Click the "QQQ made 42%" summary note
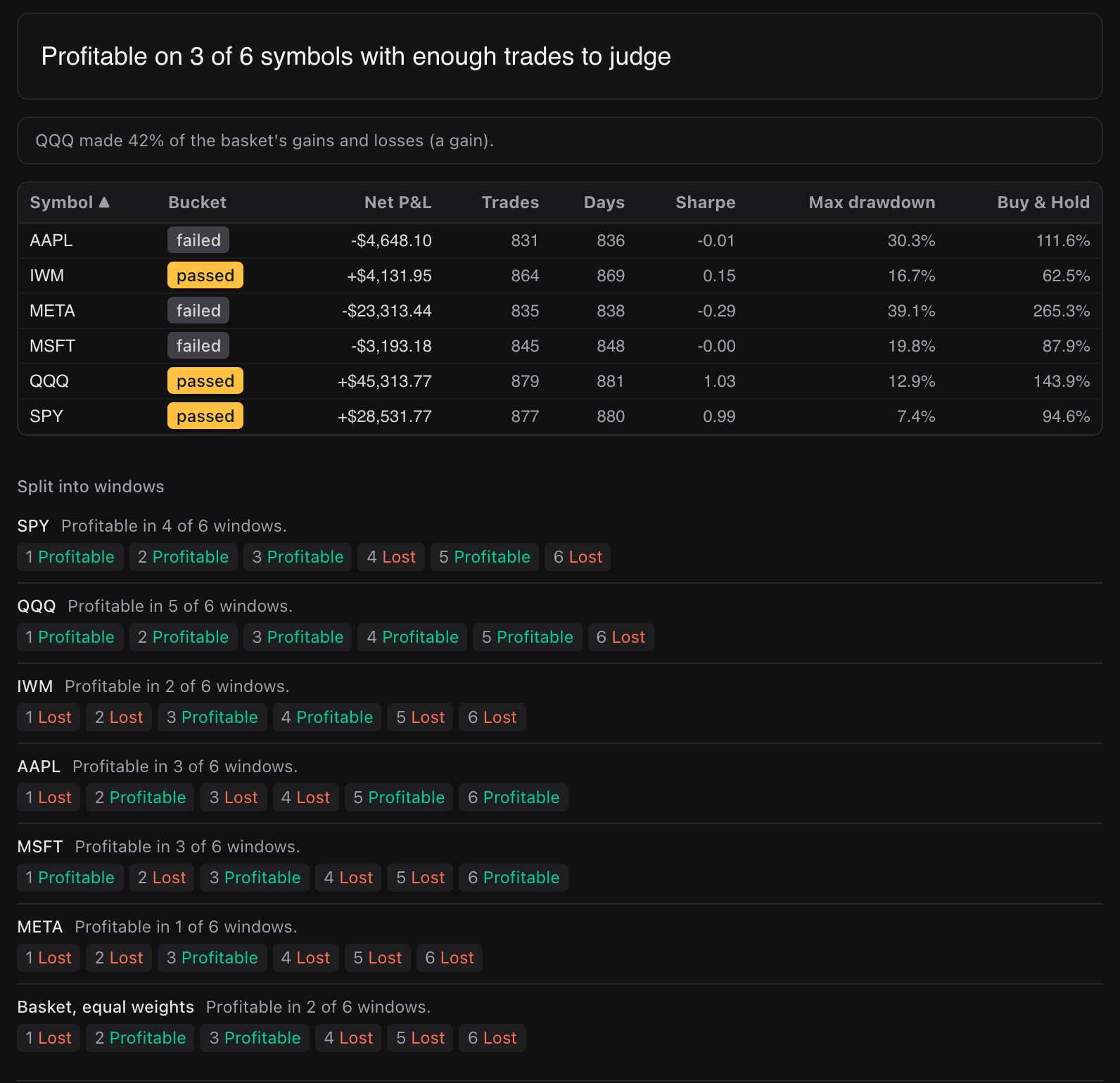The image size is (1120, 1083). point(265,141)
